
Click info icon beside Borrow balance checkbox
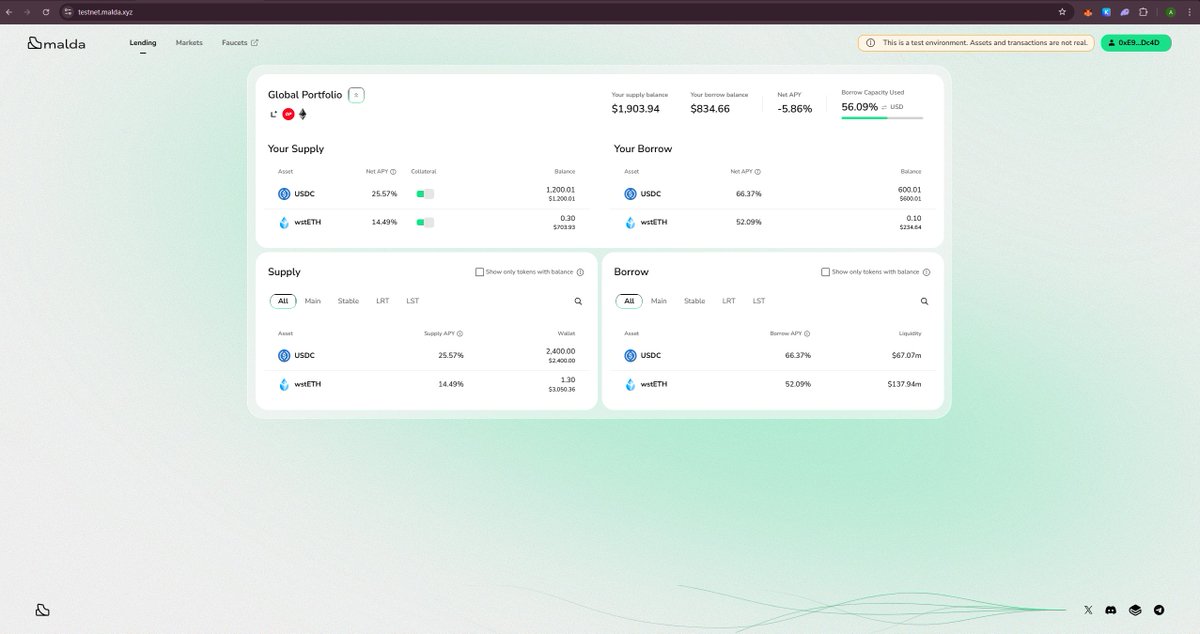[x=926, y=272]
